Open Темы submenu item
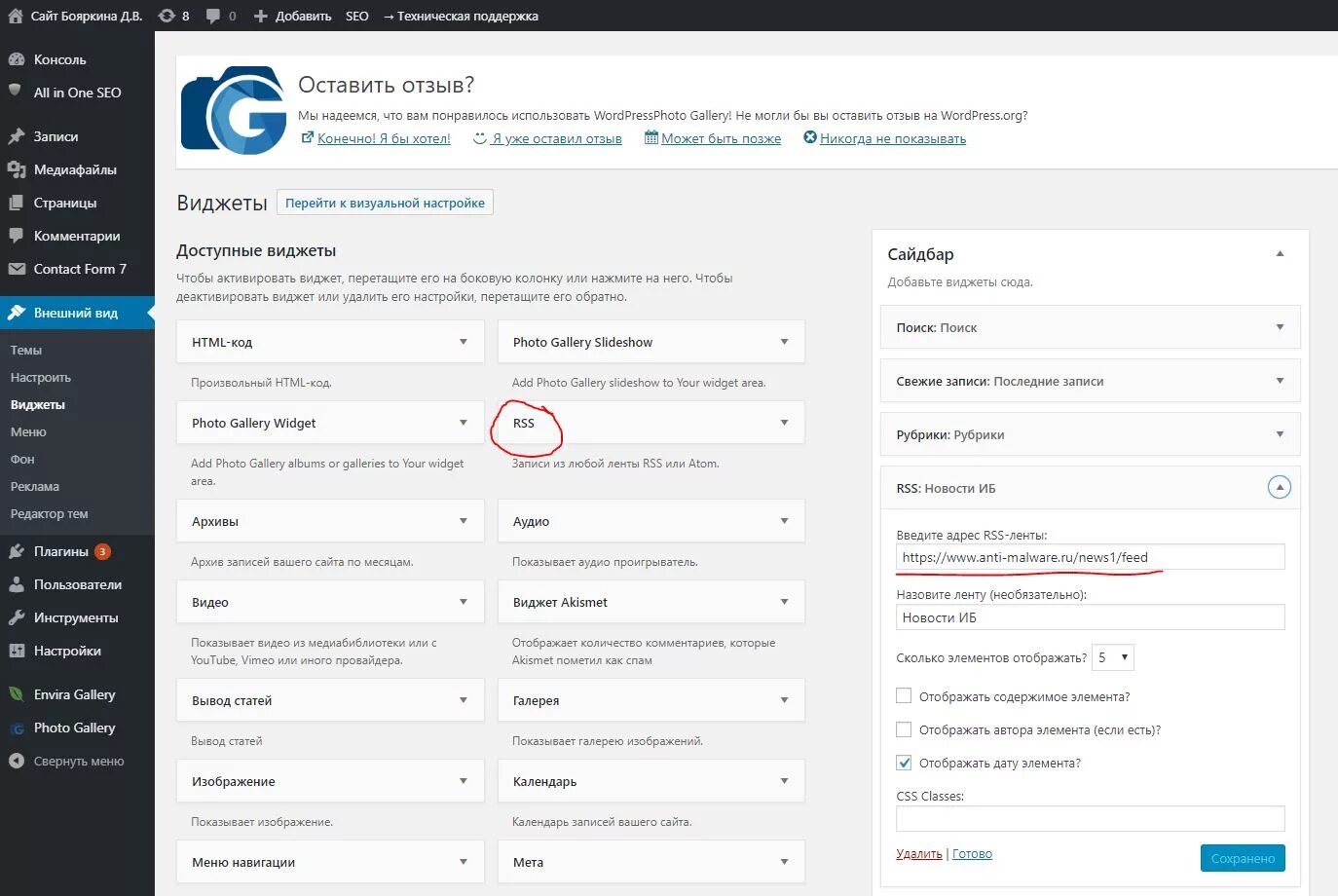This screenshot has height=896, width=1338. click(26, 350)
